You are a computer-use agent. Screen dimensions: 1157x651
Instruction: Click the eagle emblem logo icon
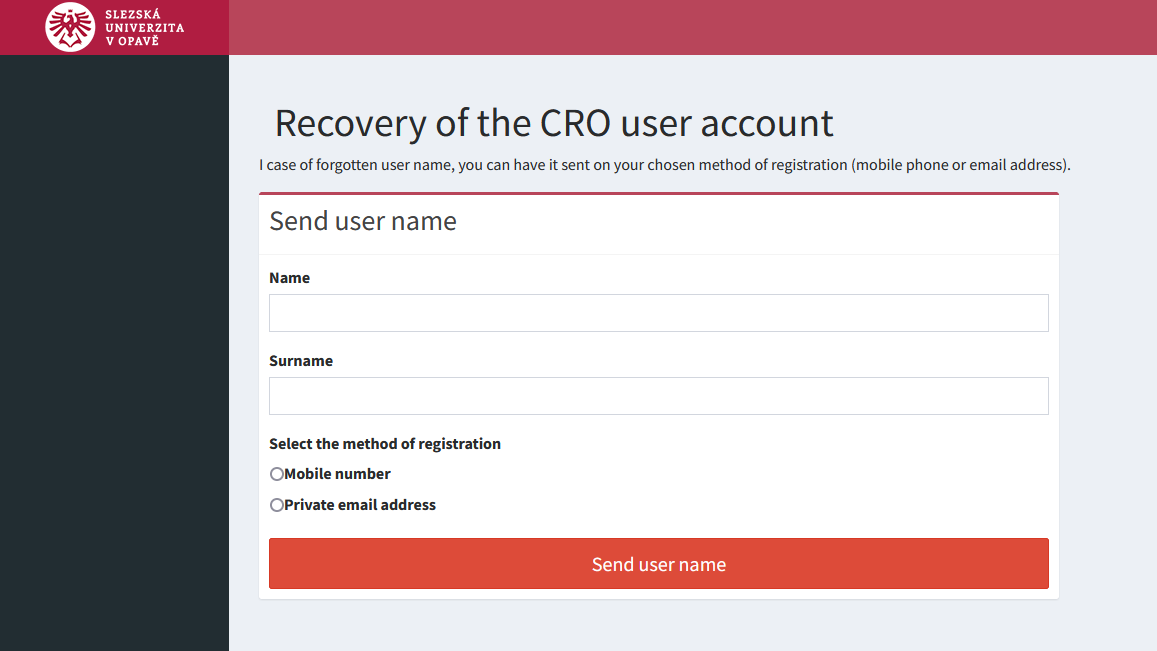70,27
